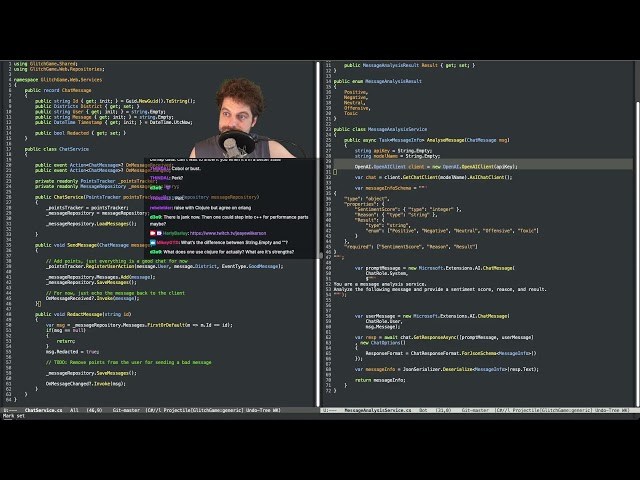Screen dimensions: 640x480
Task: Open the twitch.tv link posted in chat
Action: coord(228,233)
